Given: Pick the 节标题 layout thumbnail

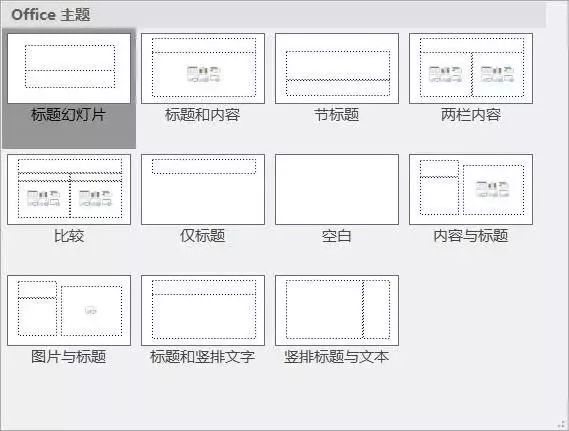Looking at the screenshot, I should 337,69.
